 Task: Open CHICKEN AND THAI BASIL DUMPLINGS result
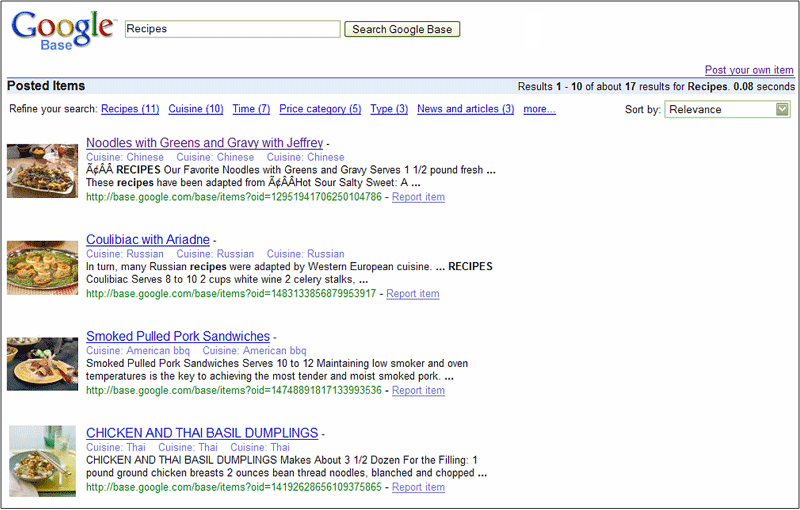coord(202,433)
